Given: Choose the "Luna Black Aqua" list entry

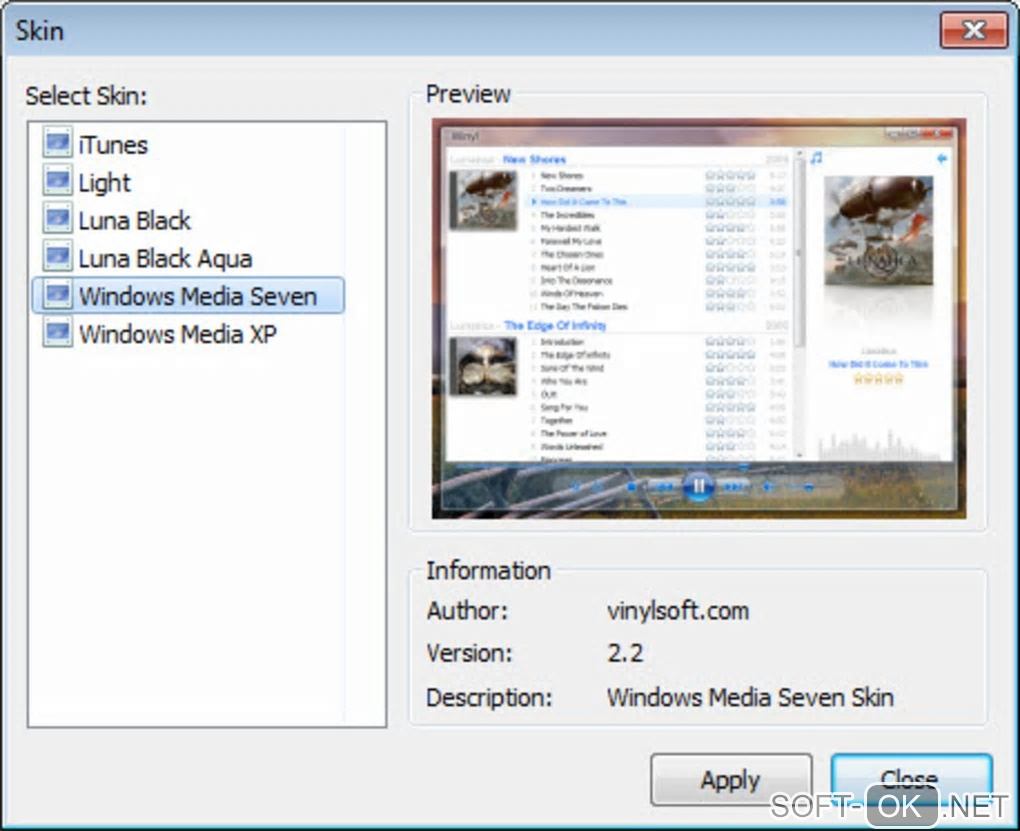Looking at the screenshot, I should (x=165, y=259).
